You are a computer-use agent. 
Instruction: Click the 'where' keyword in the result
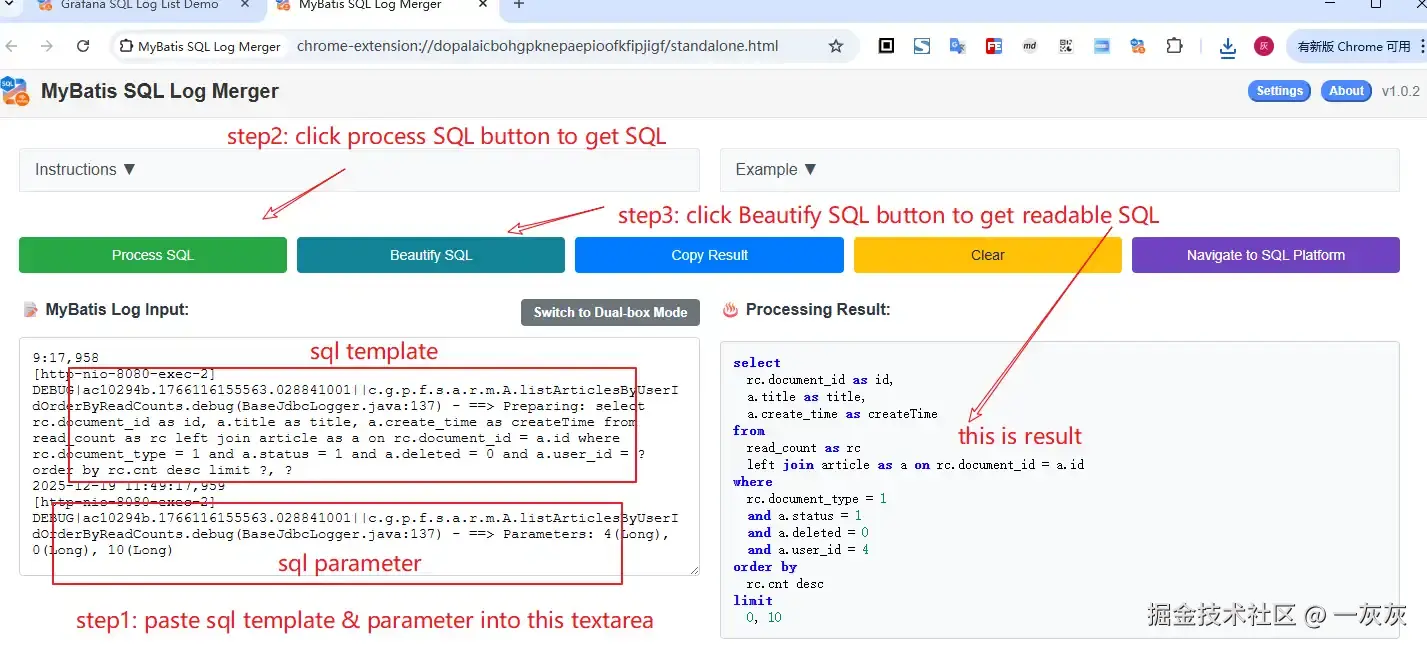(753, 482)
